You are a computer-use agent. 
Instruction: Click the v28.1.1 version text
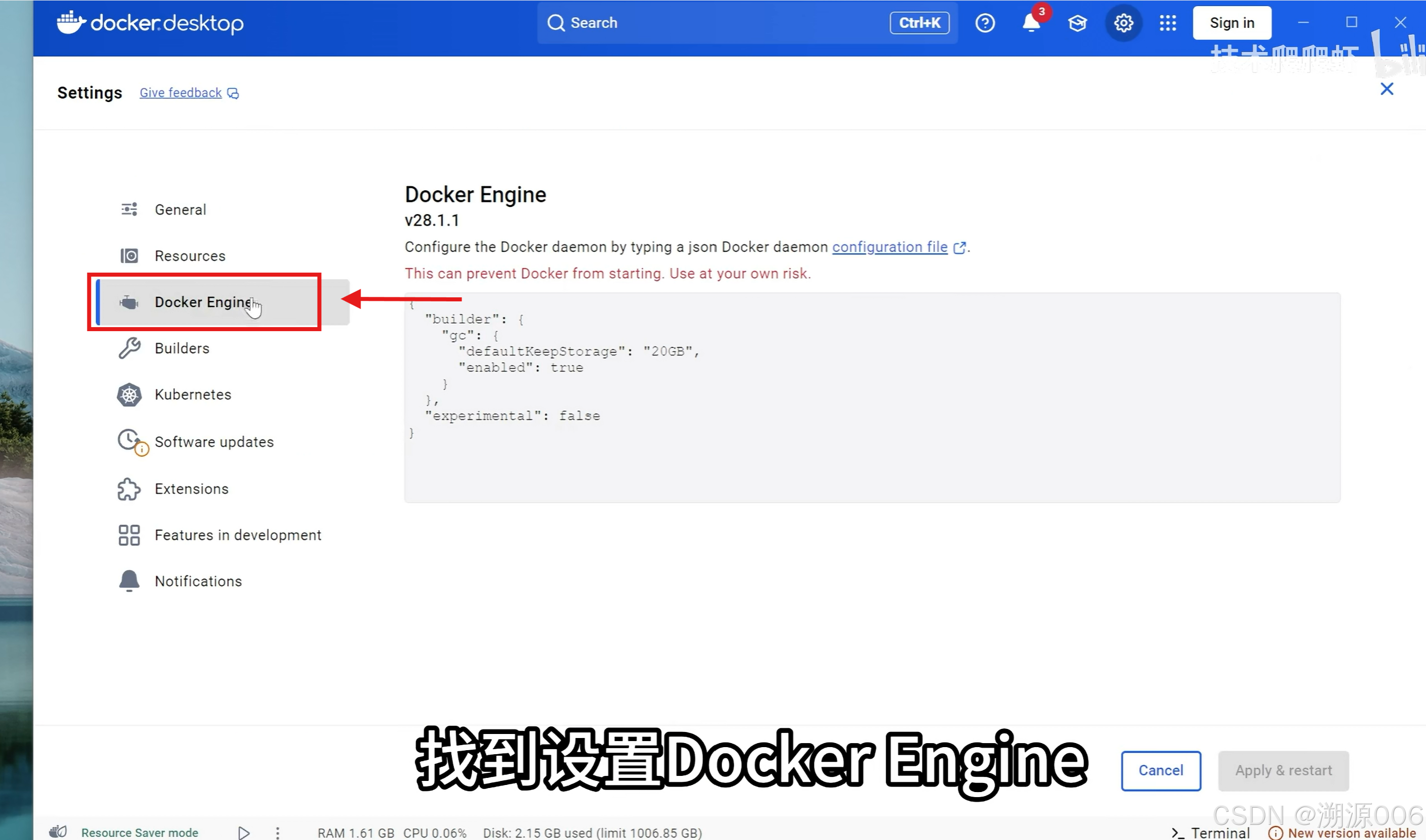click(x=432, y=220)
